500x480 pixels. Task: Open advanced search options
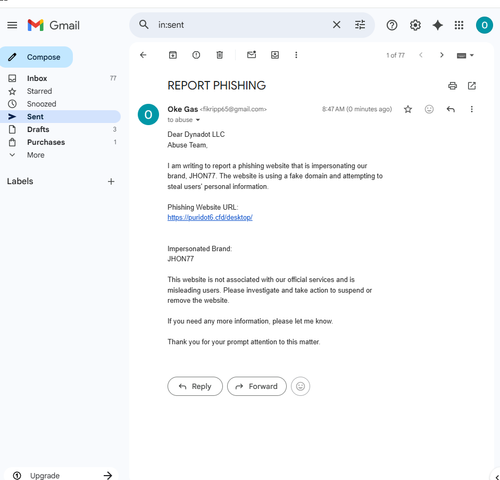(360, 25)
